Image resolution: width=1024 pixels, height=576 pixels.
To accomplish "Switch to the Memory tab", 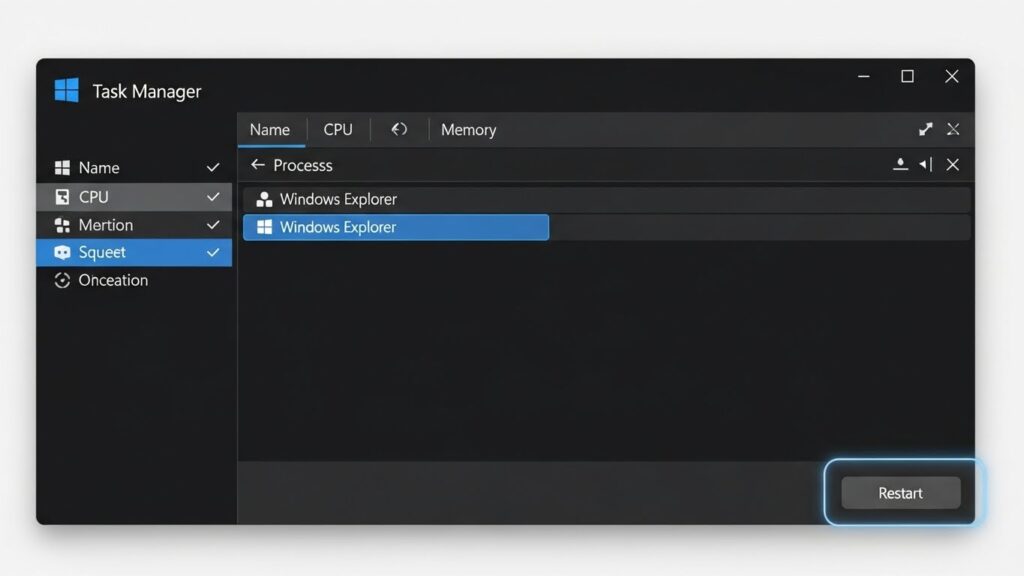I will 468,130.
